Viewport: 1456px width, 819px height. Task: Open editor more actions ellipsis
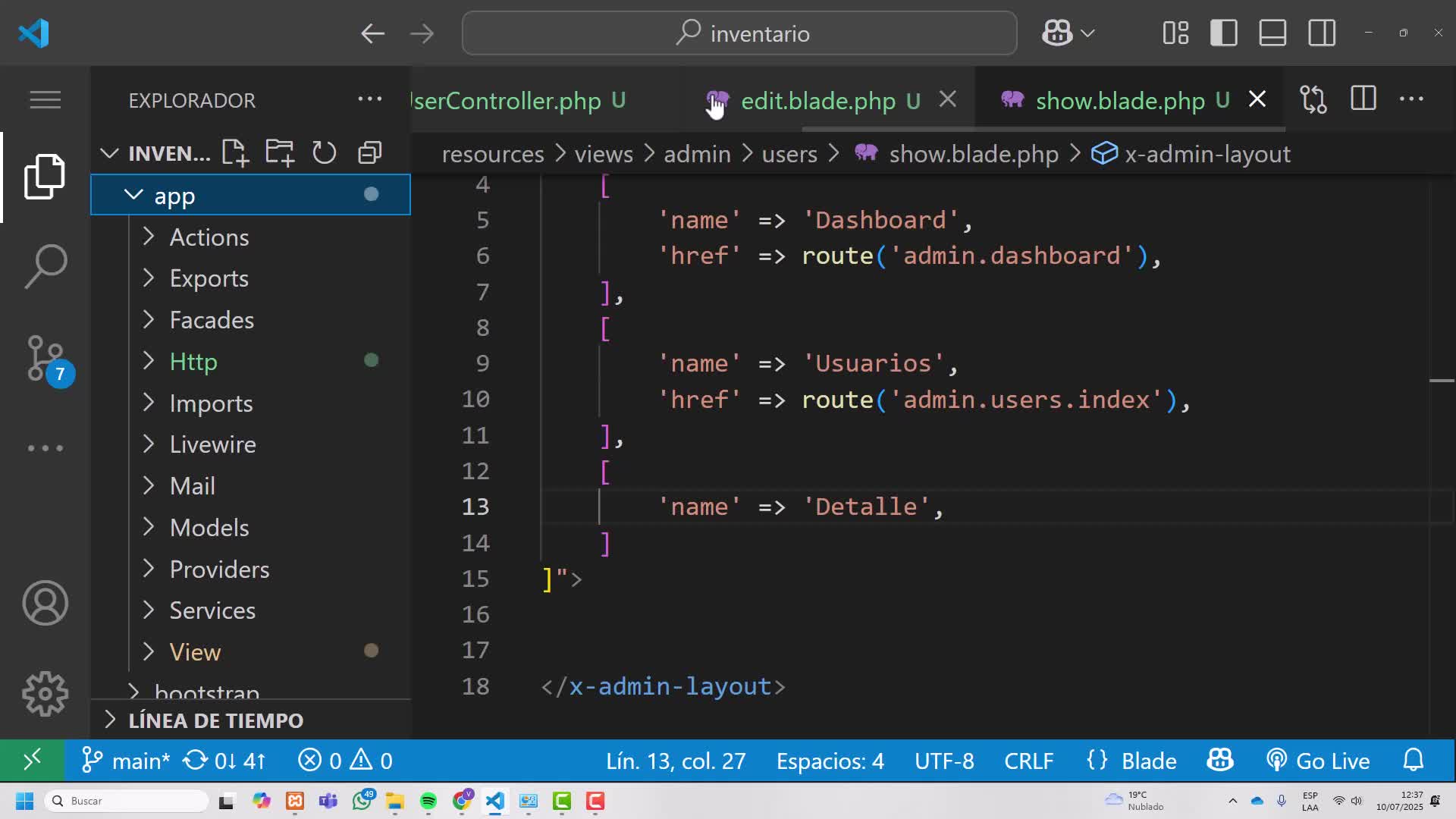pyautogui.click(x=1411, y=99)
